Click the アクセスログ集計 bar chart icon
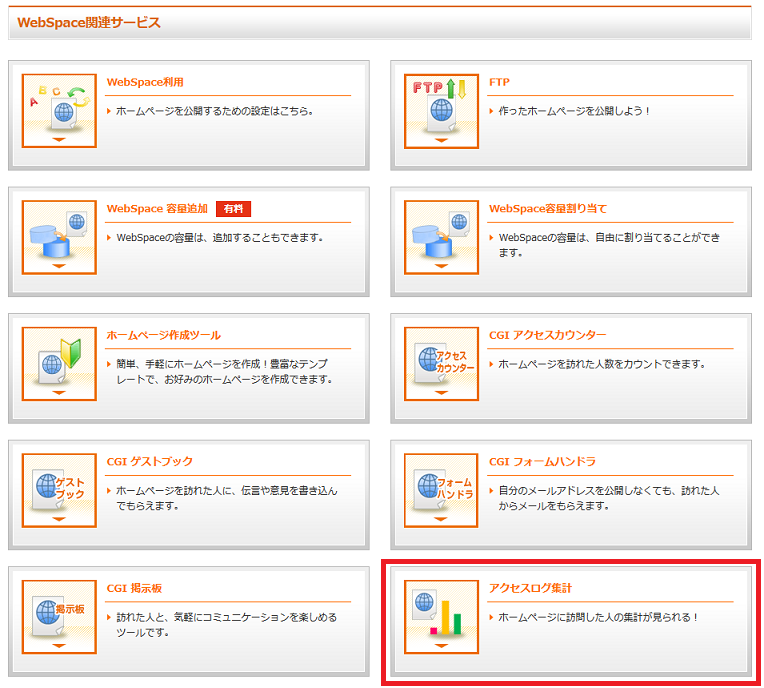The width and height of the screenshot is (764, 688). pos(441,617)
